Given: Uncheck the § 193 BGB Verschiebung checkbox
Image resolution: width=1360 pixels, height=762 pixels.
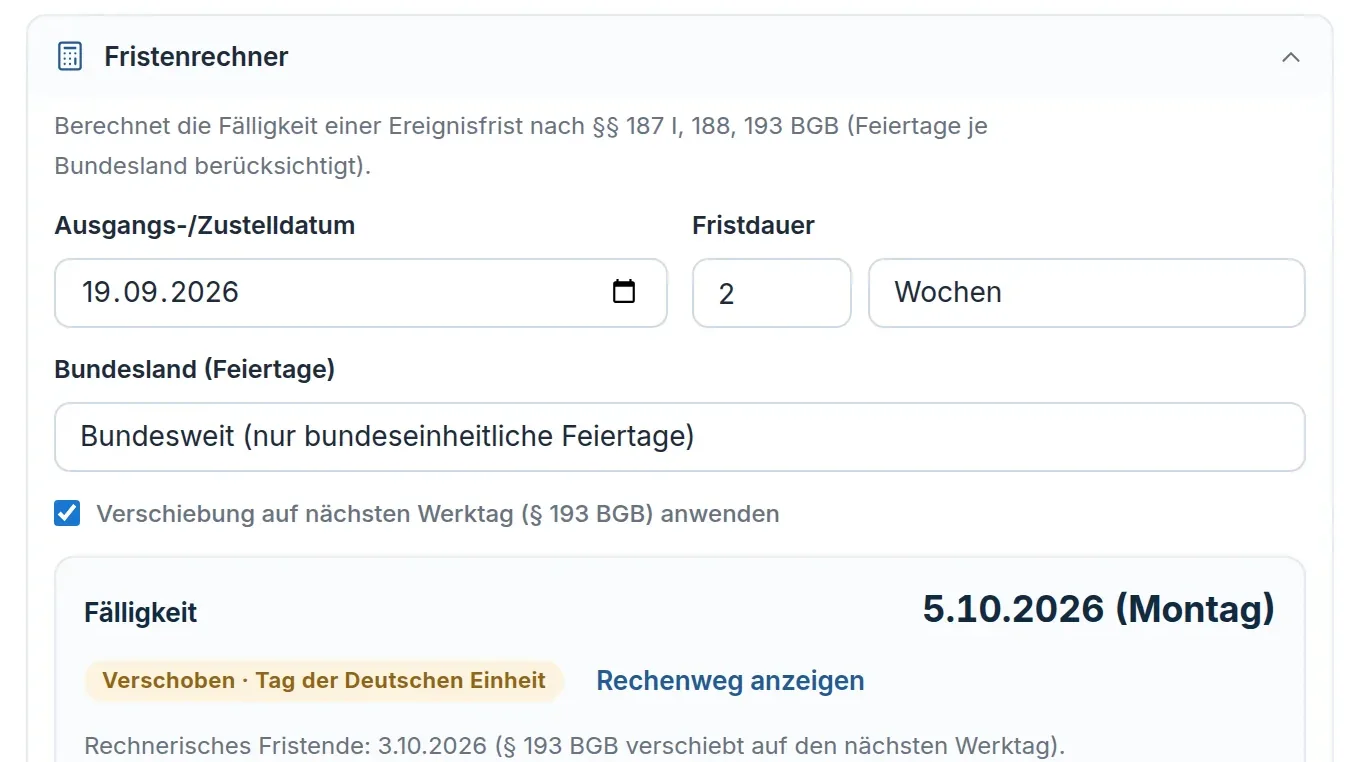Looking at the screenshot, I should click(67, 514).
